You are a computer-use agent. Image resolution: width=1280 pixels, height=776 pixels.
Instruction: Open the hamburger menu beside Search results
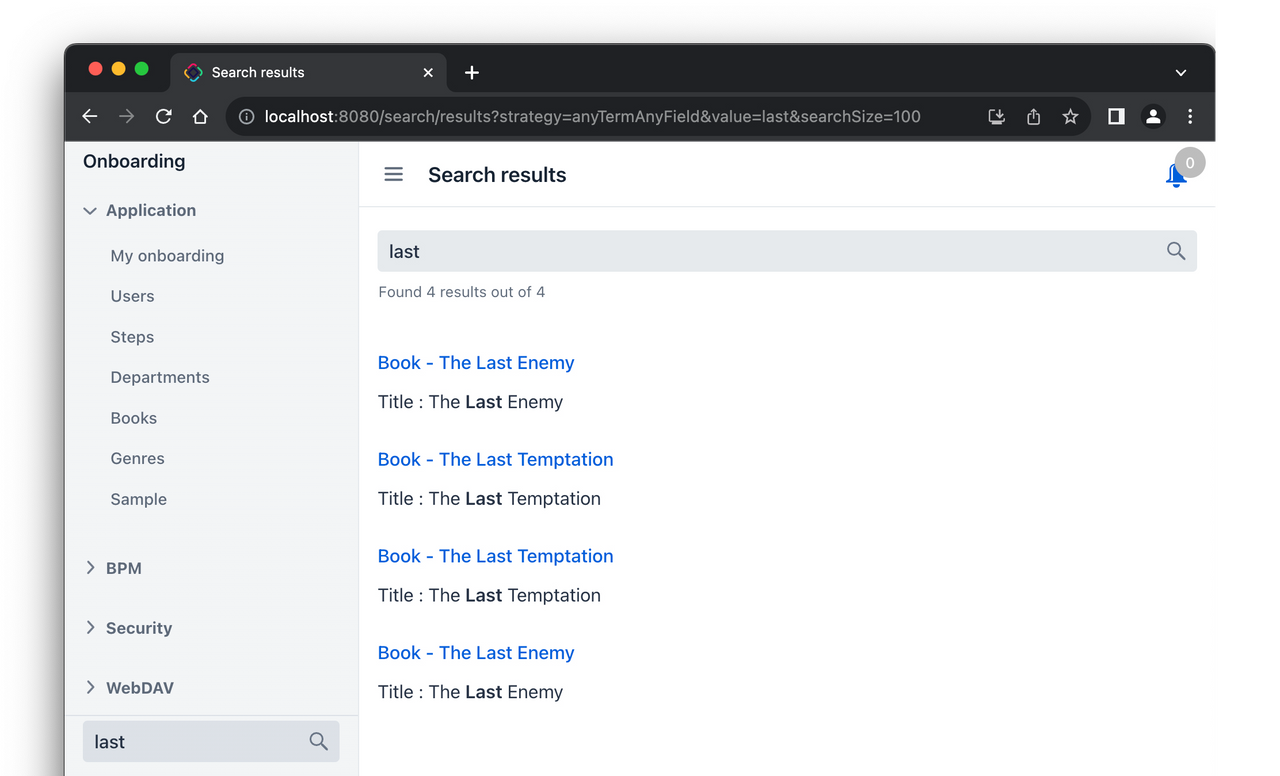[x=393, y=174]
